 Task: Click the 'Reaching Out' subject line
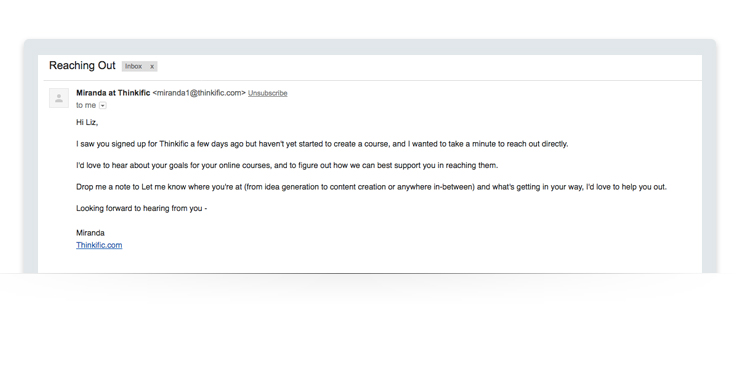point(82,66)
